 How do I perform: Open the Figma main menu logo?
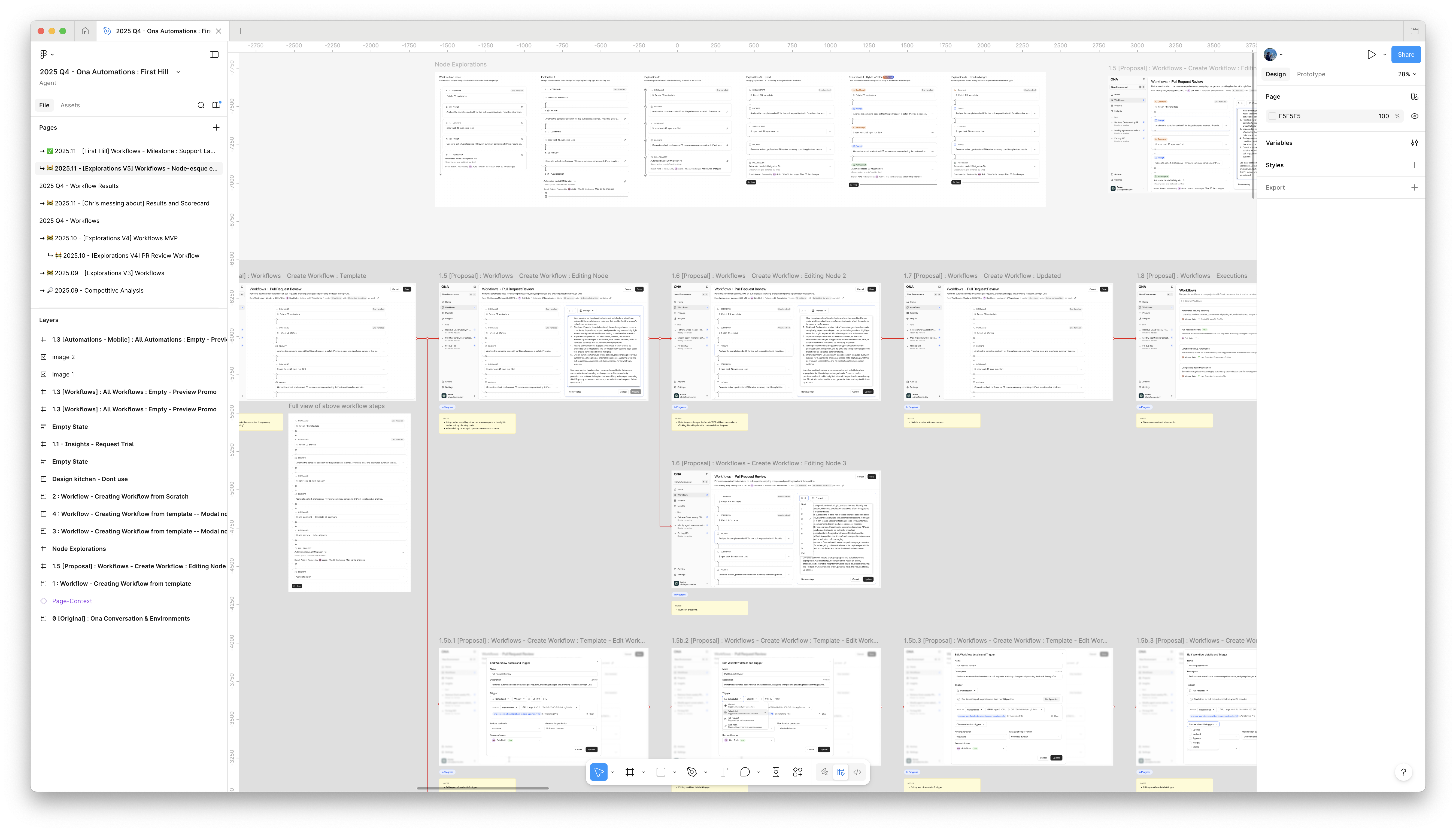click(x=44, y=54)
